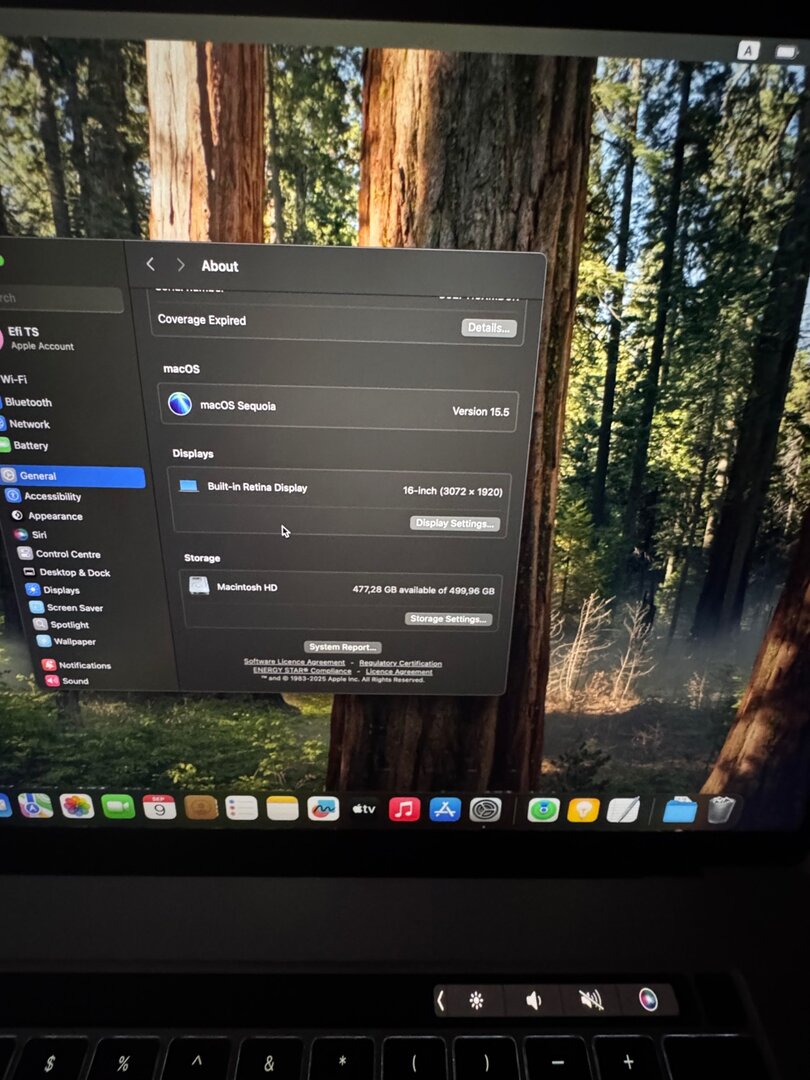Select Wallpaper in the sidebar

pyautogui.click(x=66, y=641)
